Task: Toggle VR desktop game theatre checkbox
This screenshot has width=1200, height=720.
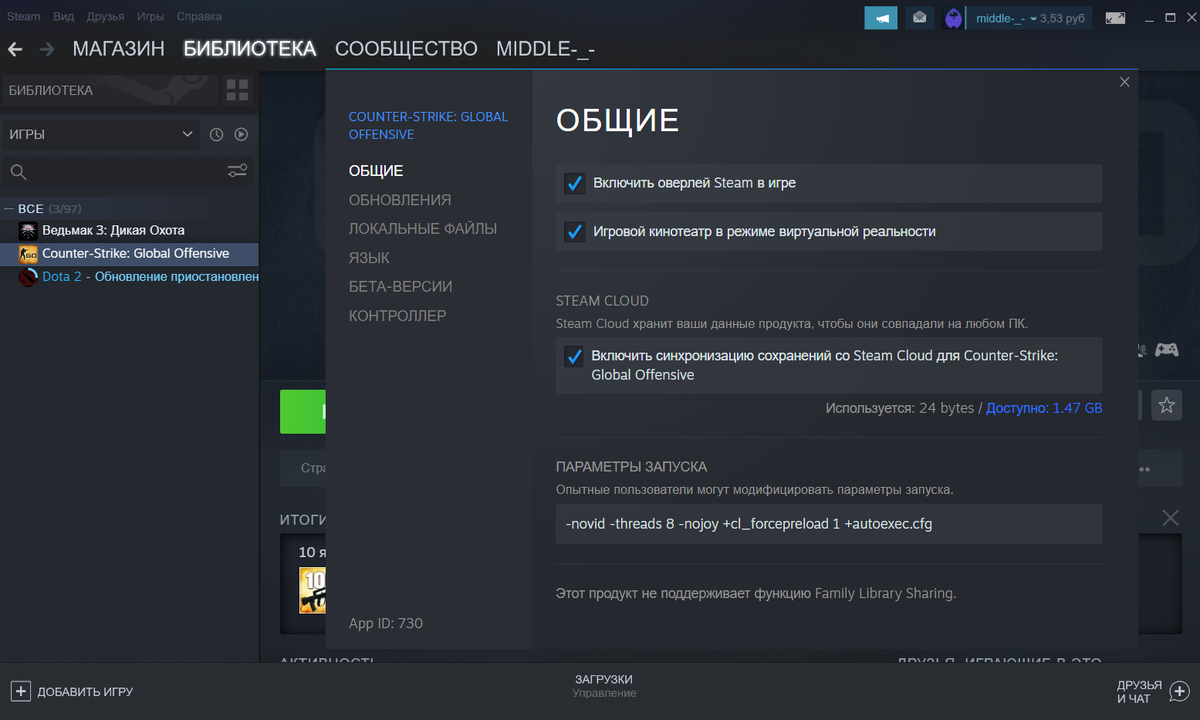Action: (574, 232)
